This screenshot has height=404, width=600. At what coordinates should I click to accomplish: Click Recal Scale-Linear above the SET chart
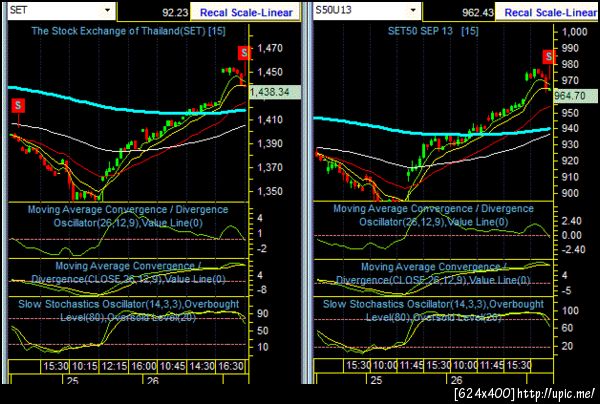pyautogui.click(x=246, y=13)
